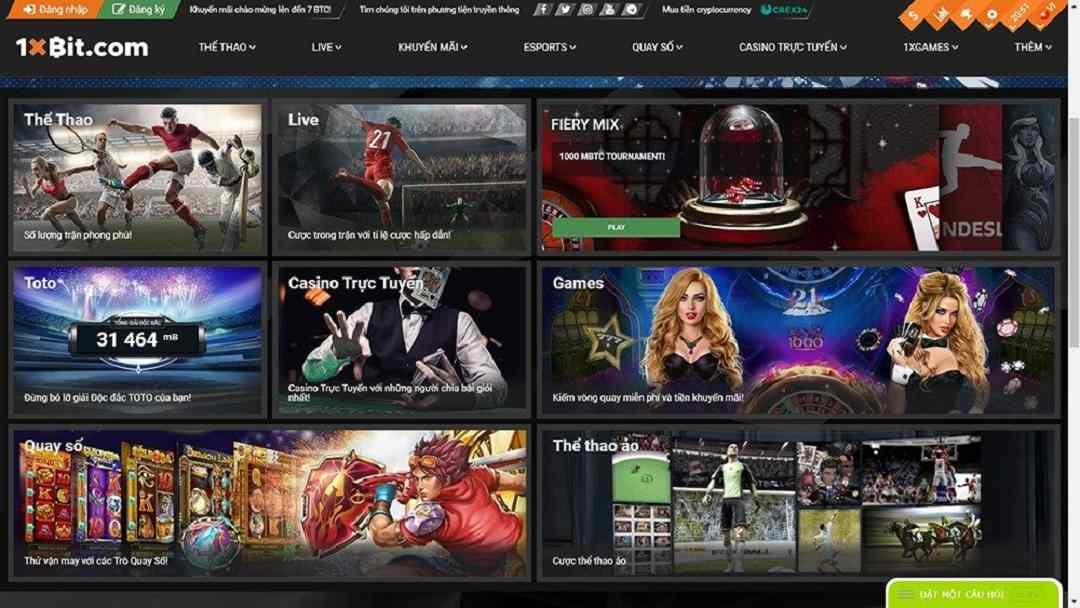Open the Thể Thao sports tile
1080x608 pixels.
pos(138,178)
